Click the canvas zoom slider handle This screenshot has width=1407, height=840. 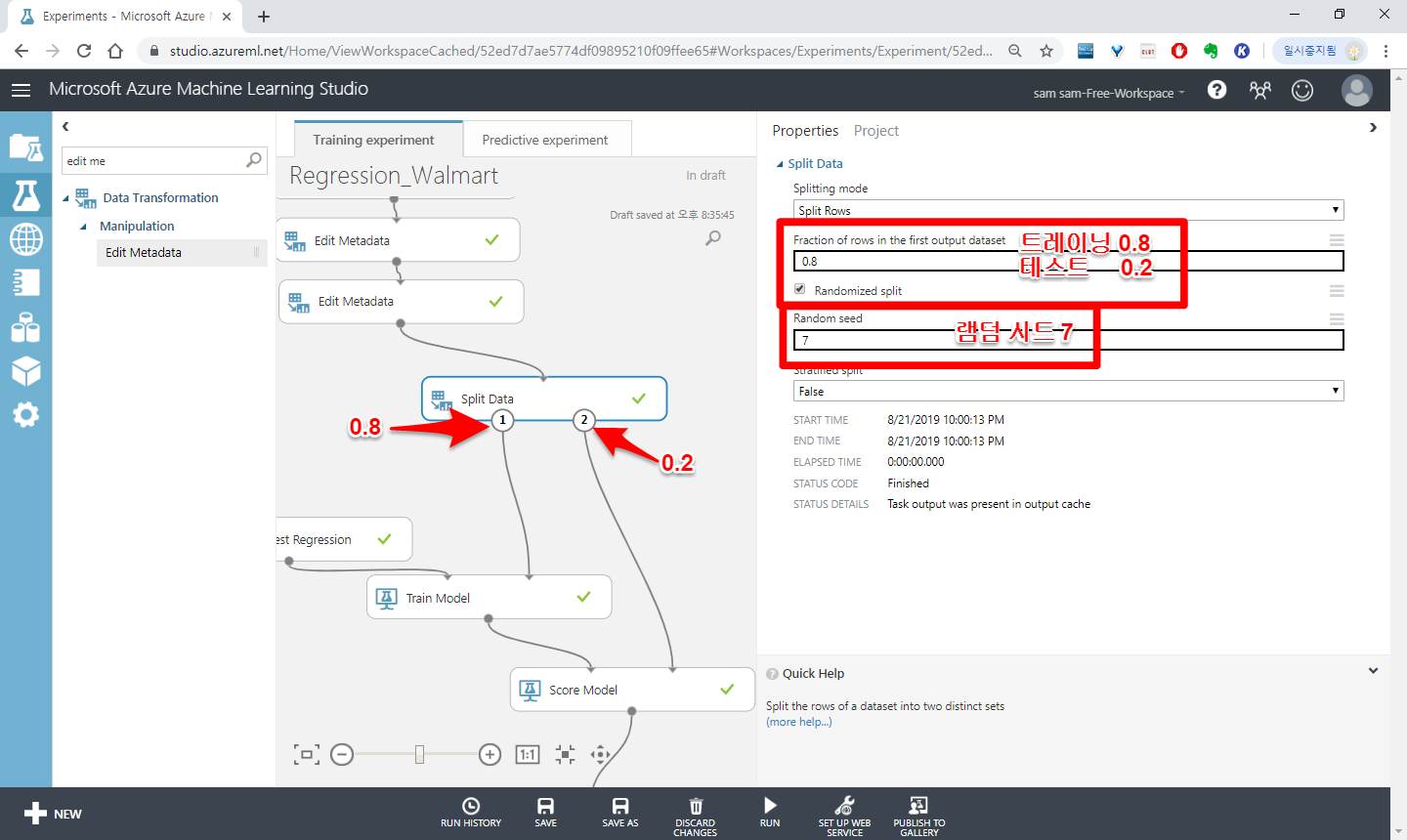pos(419,754)
